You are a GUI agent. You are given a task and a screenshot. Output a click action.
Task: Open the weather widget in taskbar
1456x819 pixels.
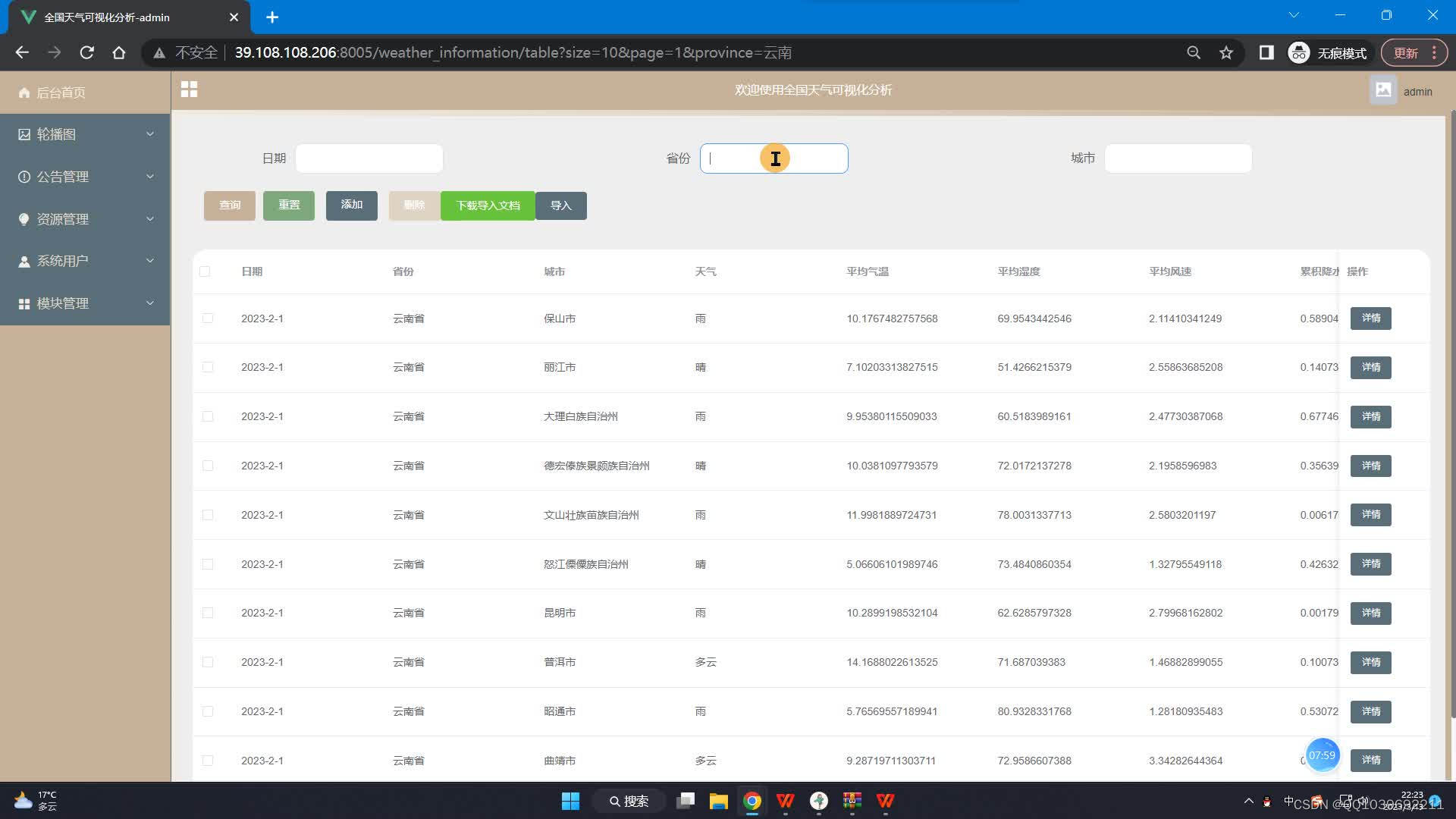[35, 801]
